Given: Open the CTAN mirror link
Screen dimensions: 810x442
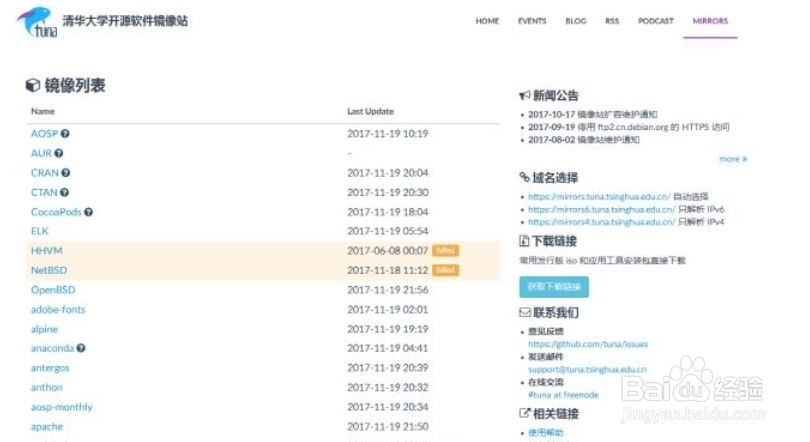Looking at the screenshot, I should (44, 193).
